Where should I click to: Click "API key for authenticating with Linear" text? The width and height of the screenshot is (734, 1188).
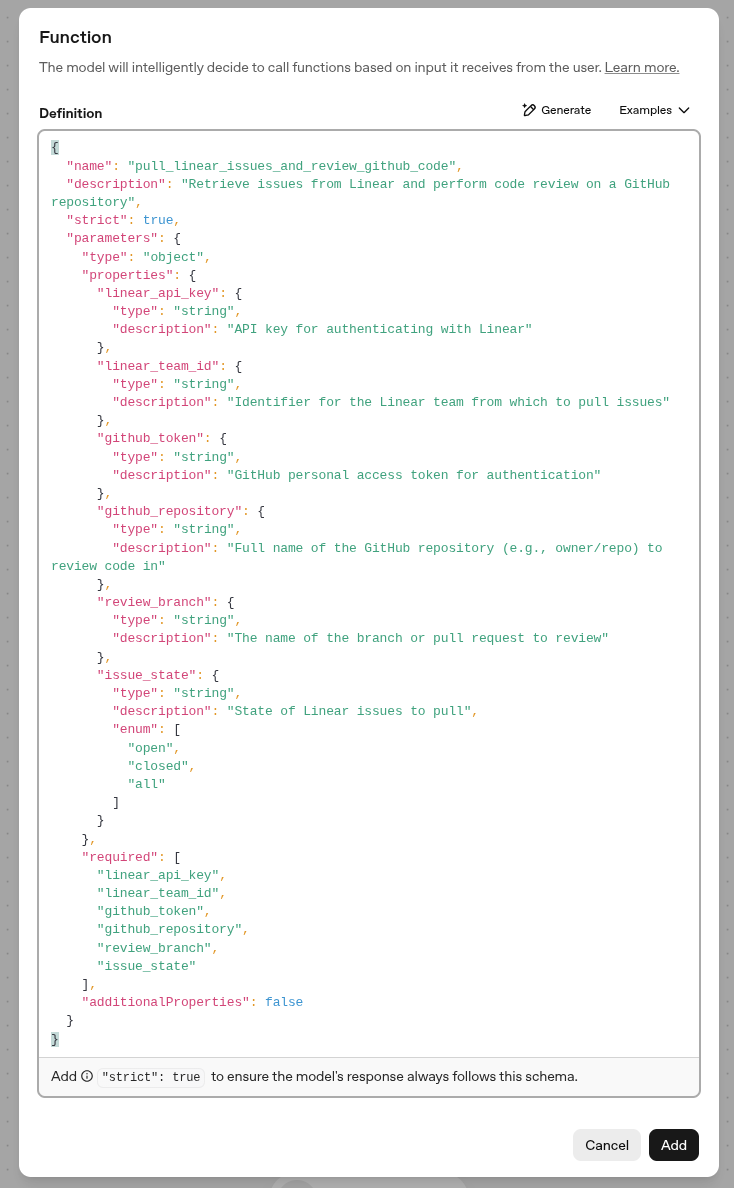(379, 329)
